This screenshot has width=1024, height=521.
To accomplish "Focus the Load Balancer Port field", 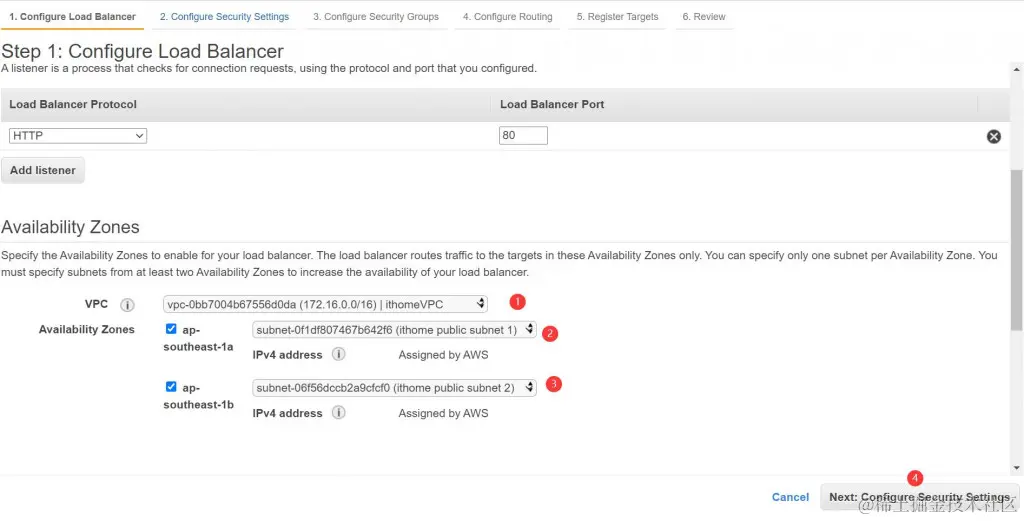I will (x=523, y=136).
